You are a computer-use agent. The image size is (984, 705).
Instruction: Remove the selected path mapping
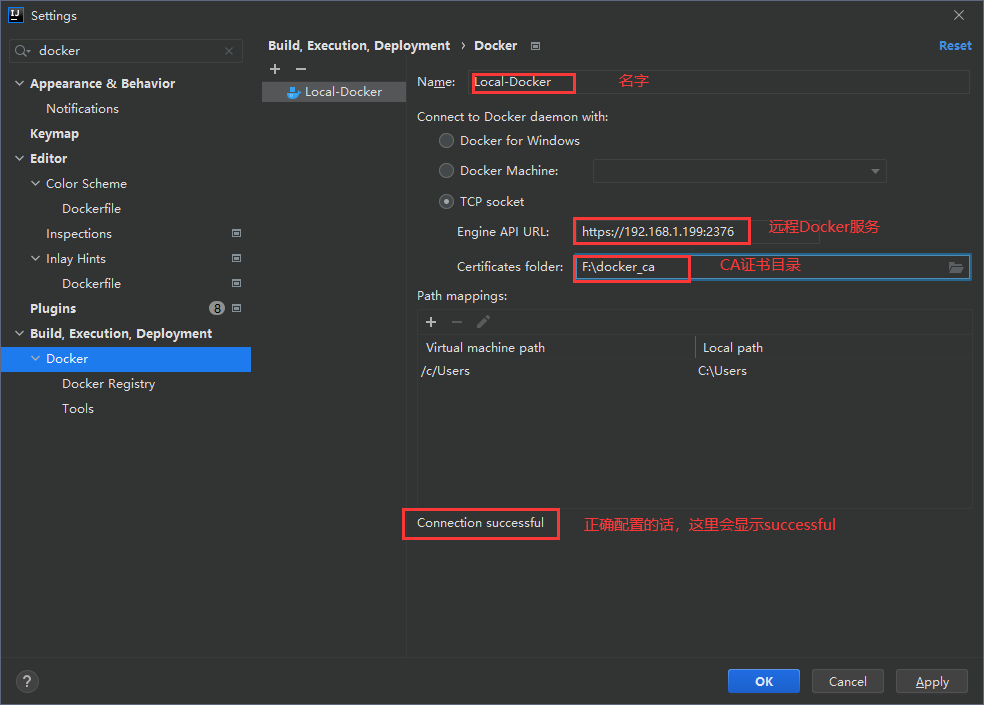[x=457, y=322]
